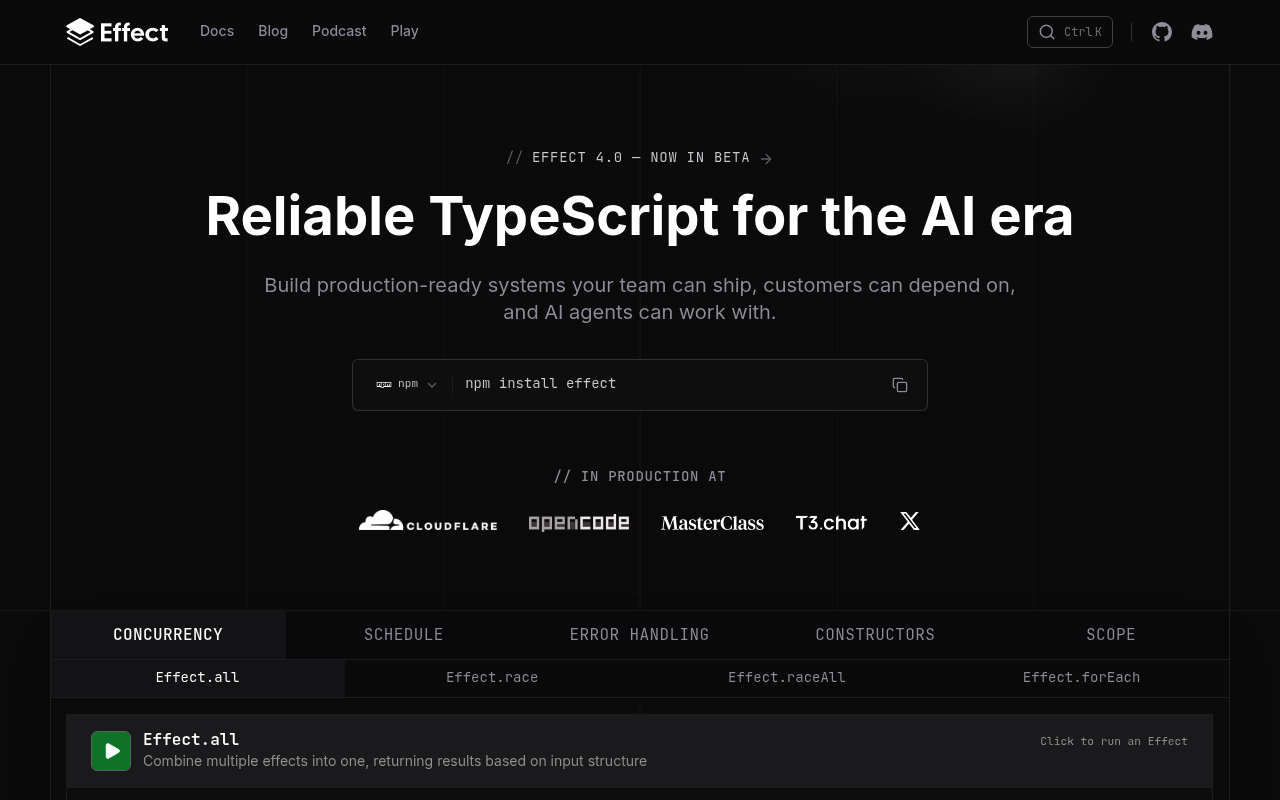Open the Effect logo home link
This screenshot has height=800, width=1280.
pyautogui.click(x=117, y=32)
